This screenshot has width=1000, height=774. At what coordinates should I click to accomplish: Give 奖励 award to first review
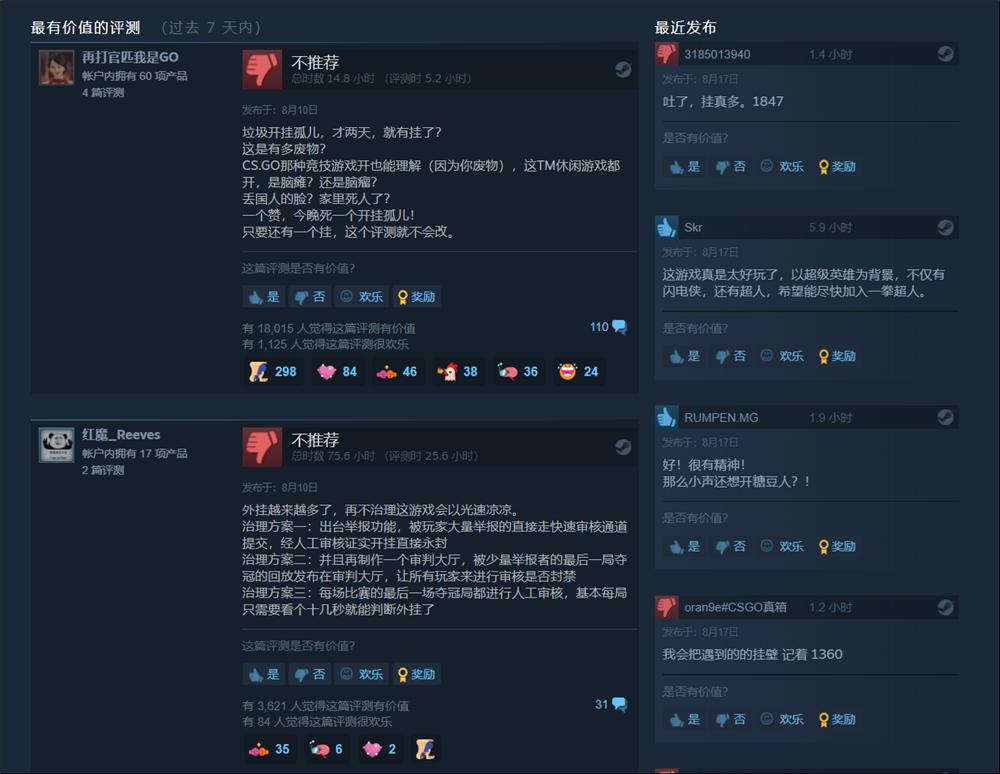point(416,296)
